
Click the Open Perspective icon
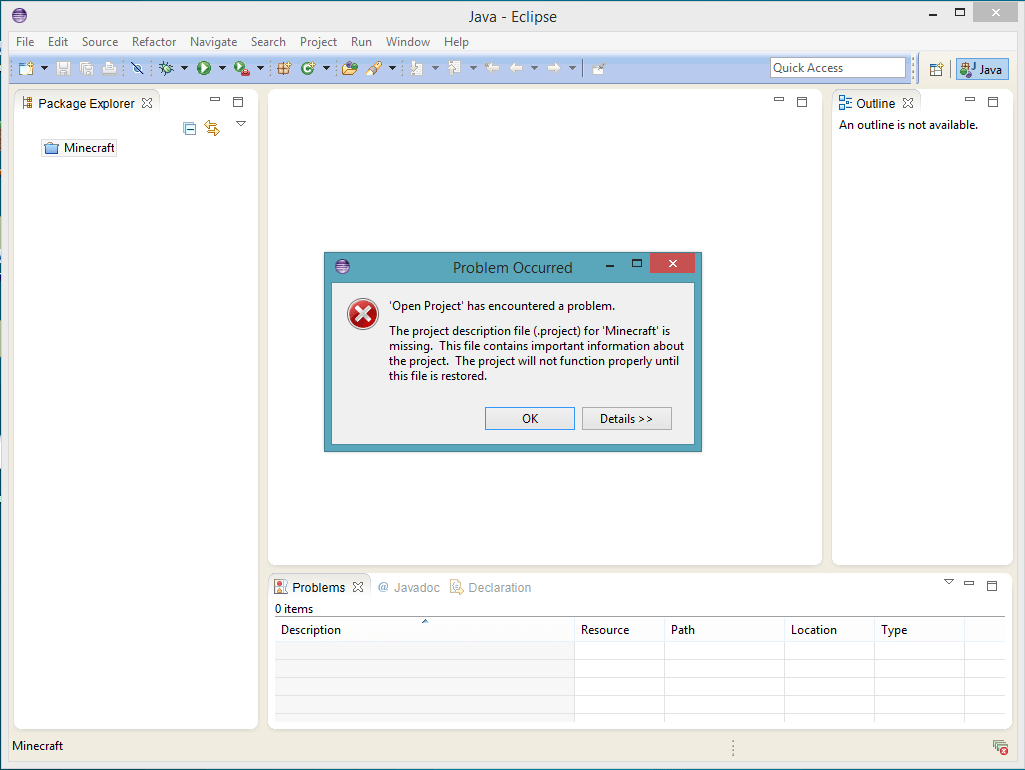pyautogui.click(x=936, y=69)
